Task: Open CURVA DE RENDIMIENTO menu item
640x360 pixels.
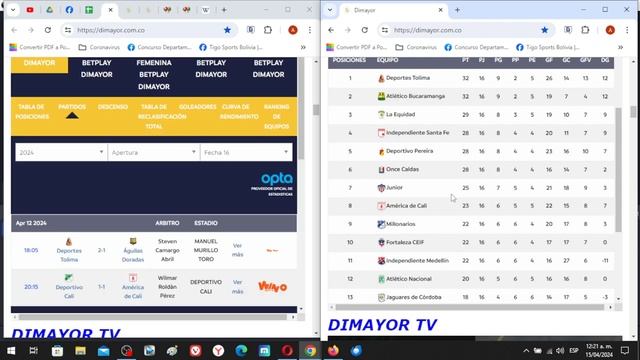Action: pos(239,111)
